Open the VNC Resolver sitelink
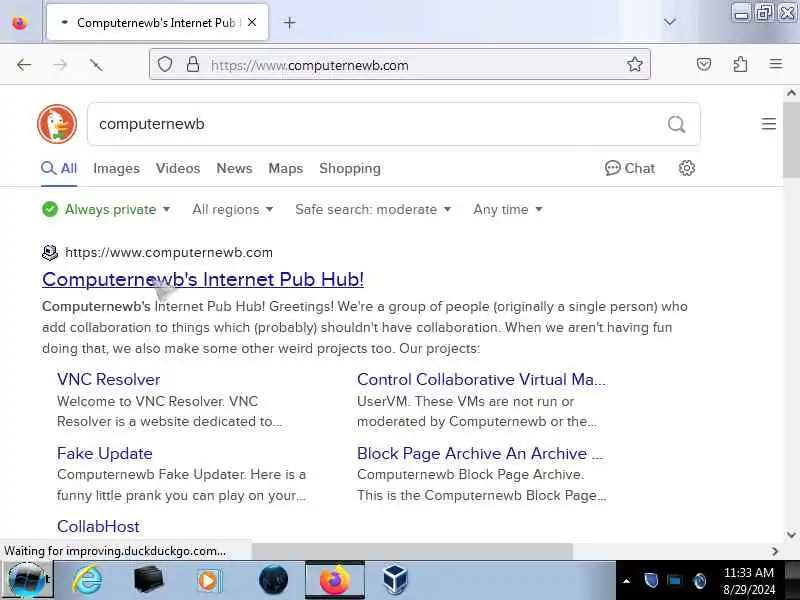 pyautogui.click(x=109, y=379)
